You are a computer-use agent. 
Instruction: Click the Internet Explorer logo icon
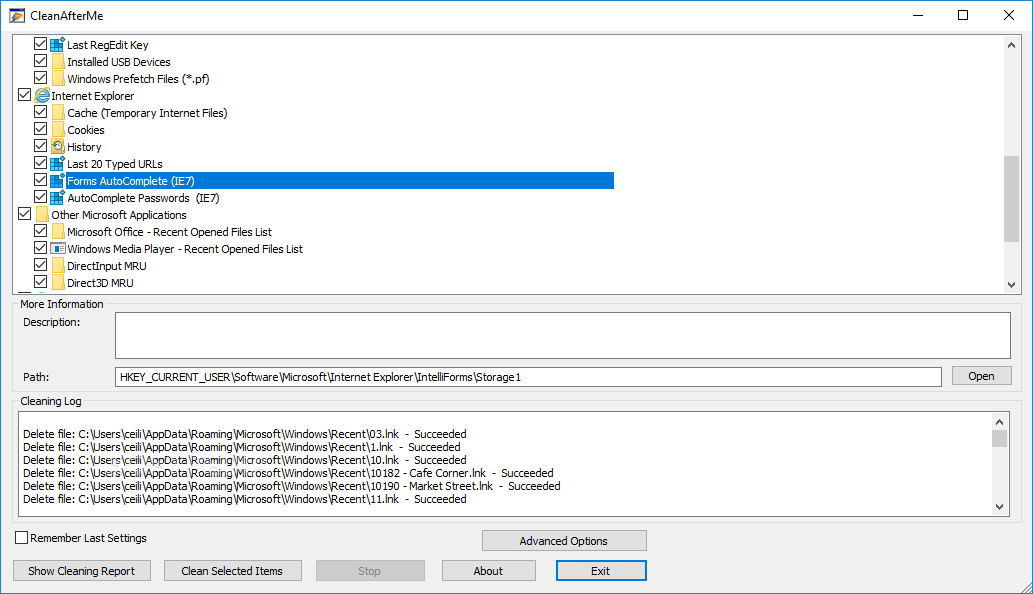click(x=42, y=95)
